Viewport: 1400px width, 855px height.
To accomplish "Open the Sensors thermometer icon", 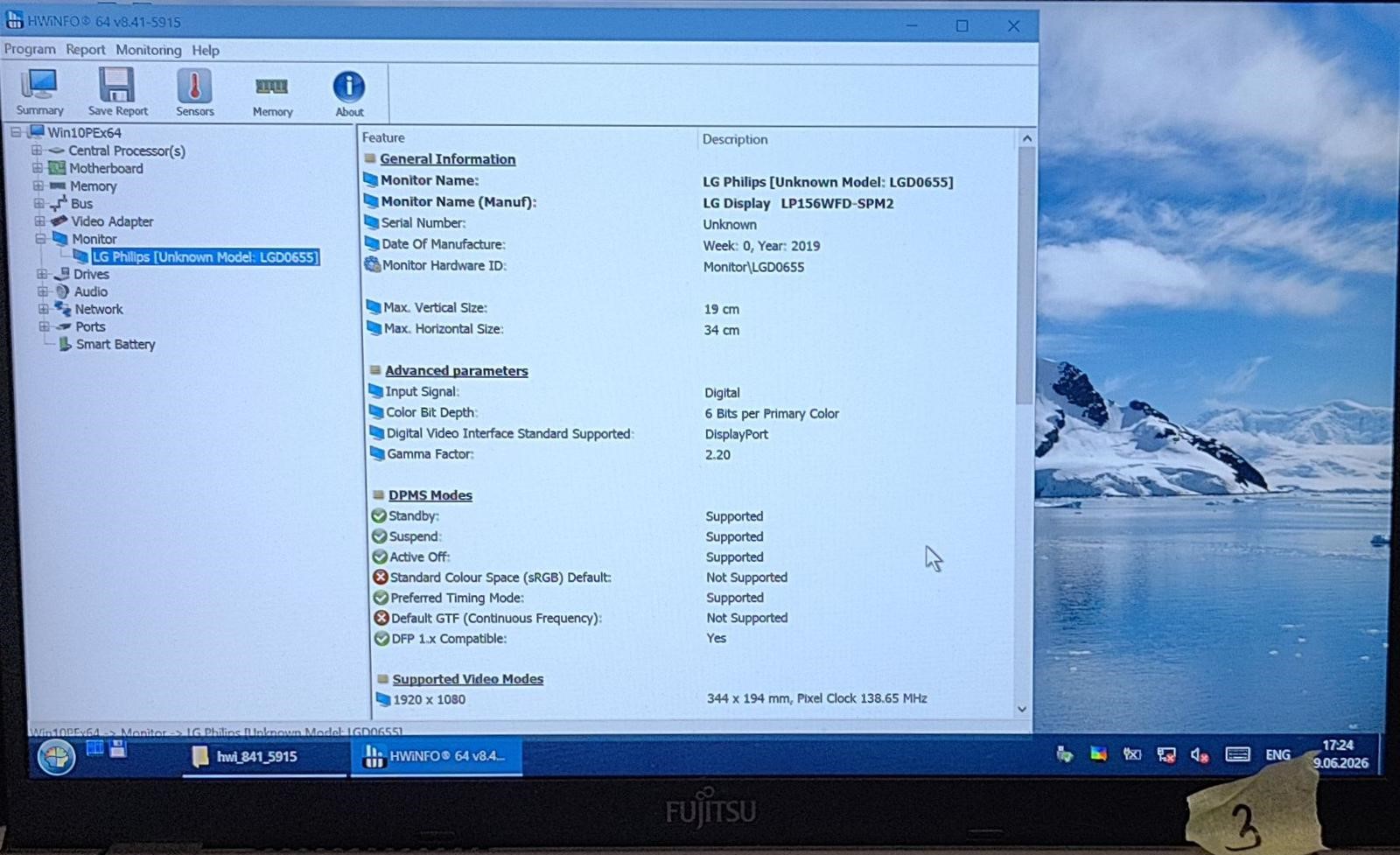I will pyautogui.click(x=194, y=92).
